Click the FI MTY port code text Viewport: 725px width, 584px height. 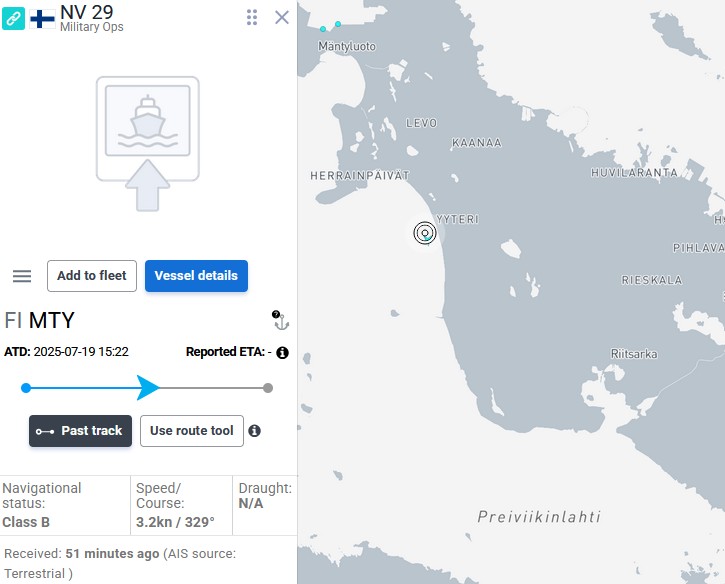coord(39,320)
